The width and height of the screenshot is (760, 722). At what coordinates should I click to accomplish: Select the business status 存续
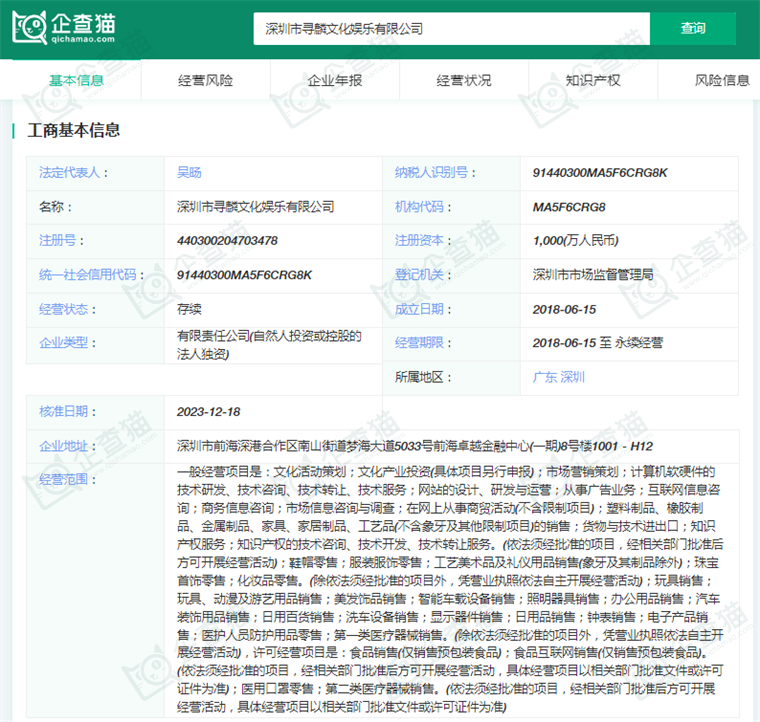point(189,309)
